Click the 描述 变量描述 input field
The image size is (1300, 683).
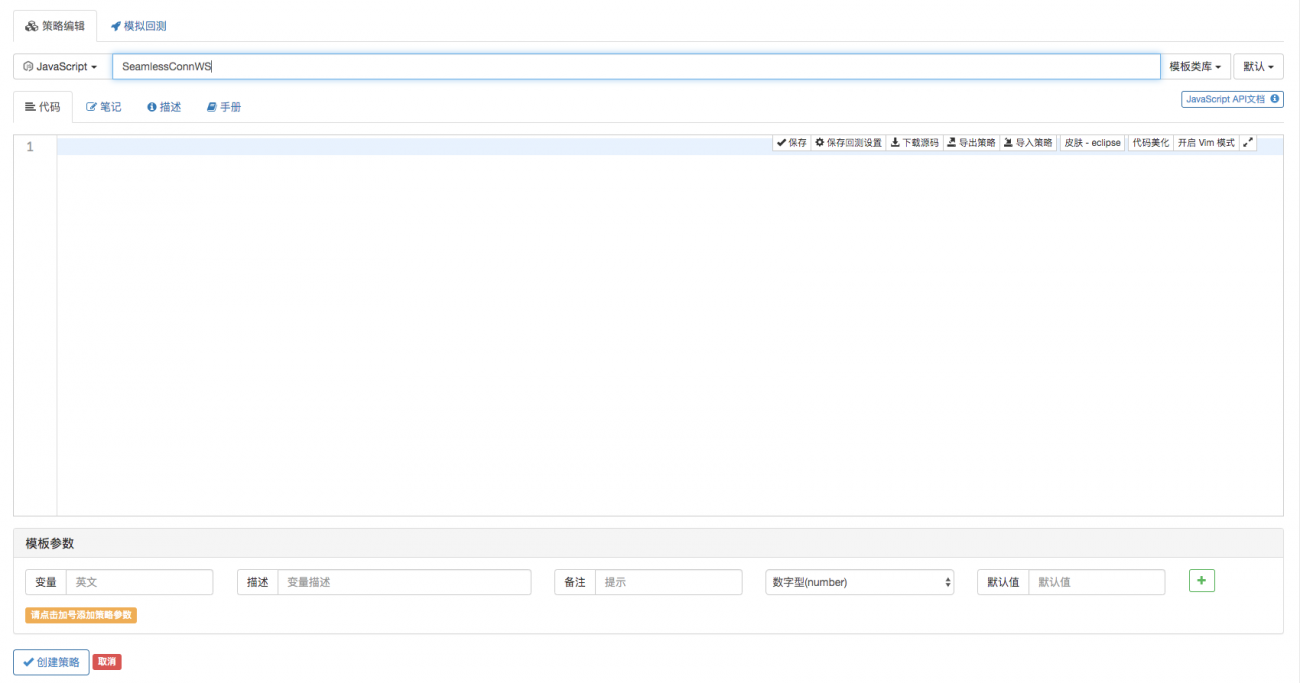point(404,582)
